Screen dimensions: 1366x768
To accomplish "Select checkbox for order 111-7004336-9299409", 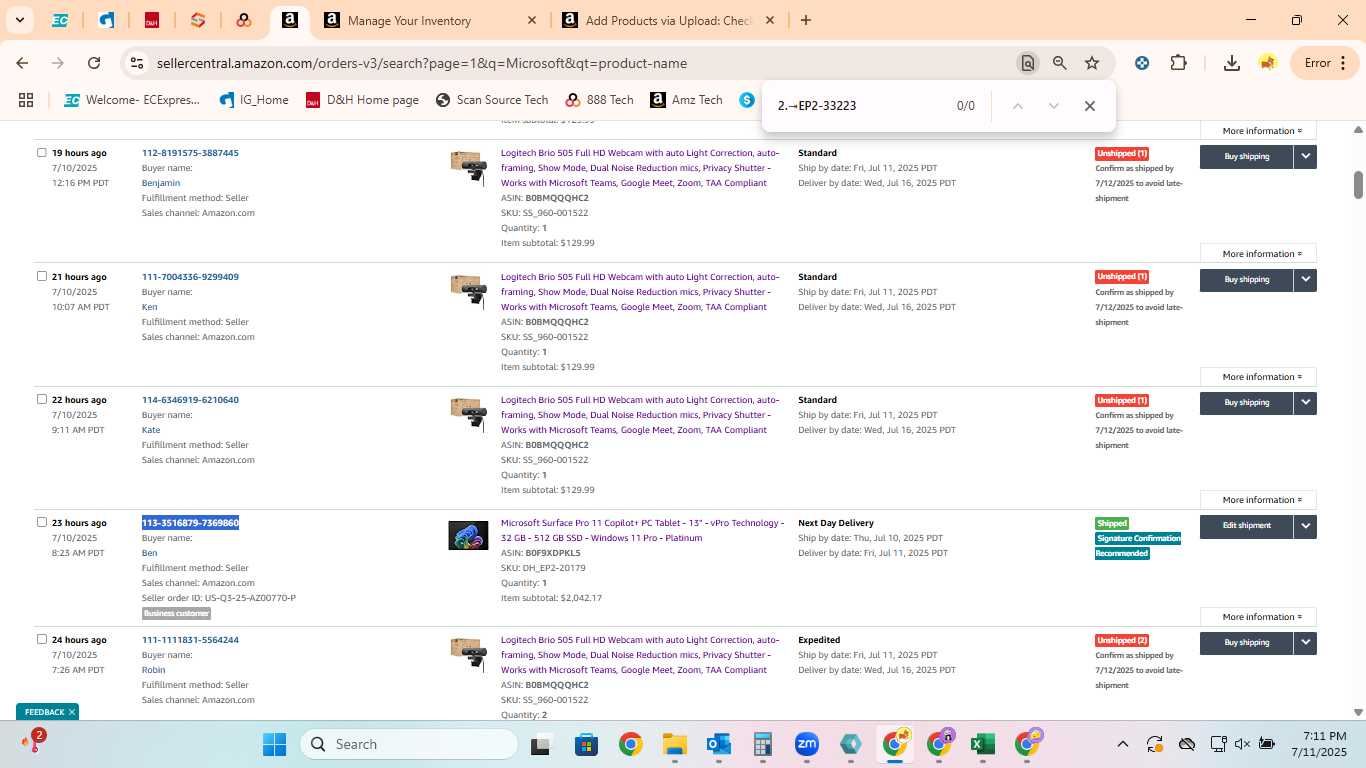I will (x=42, y=276).
